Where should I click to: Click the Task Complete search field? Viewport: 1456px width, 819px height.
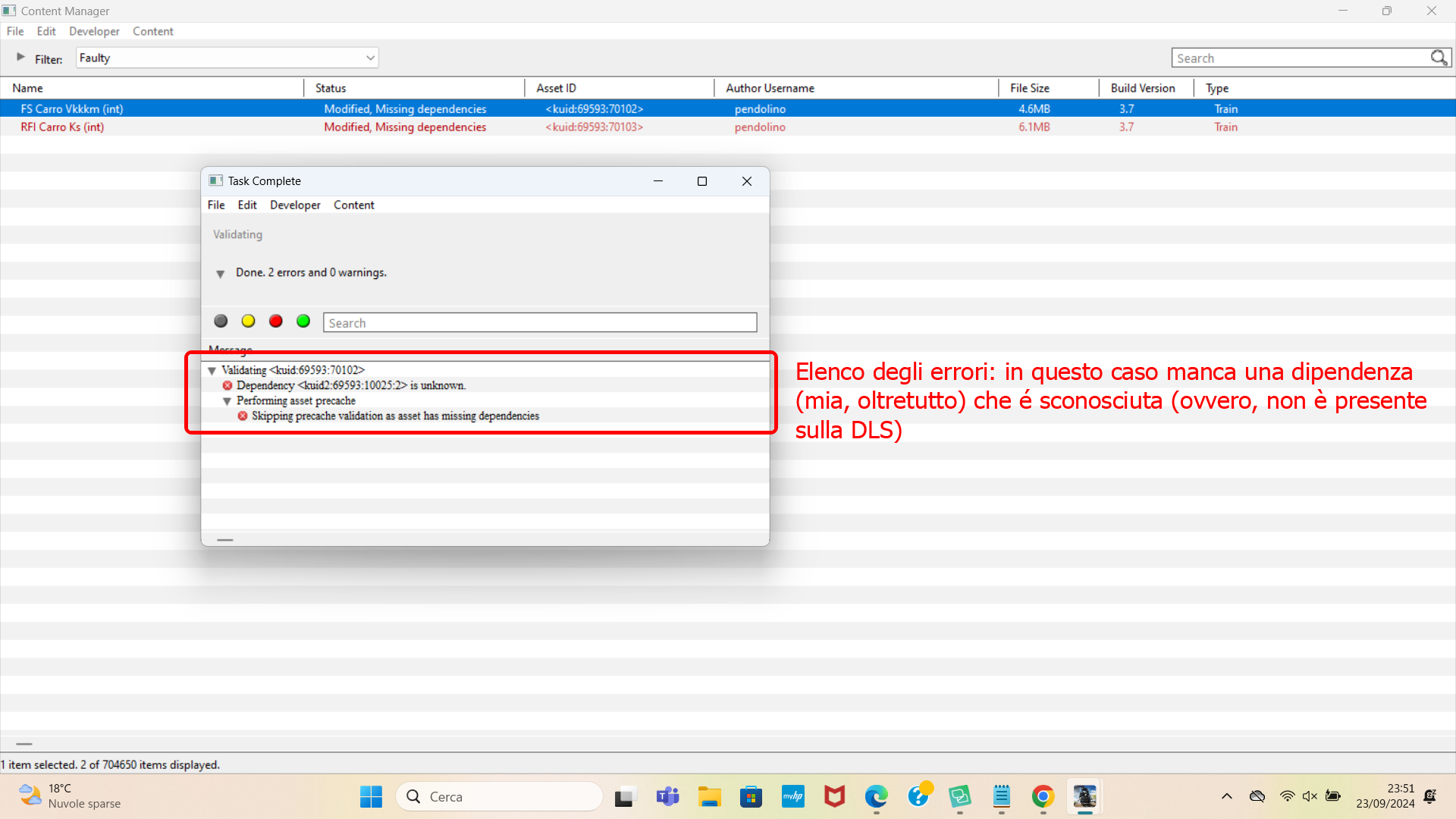[x=540, y=323]
